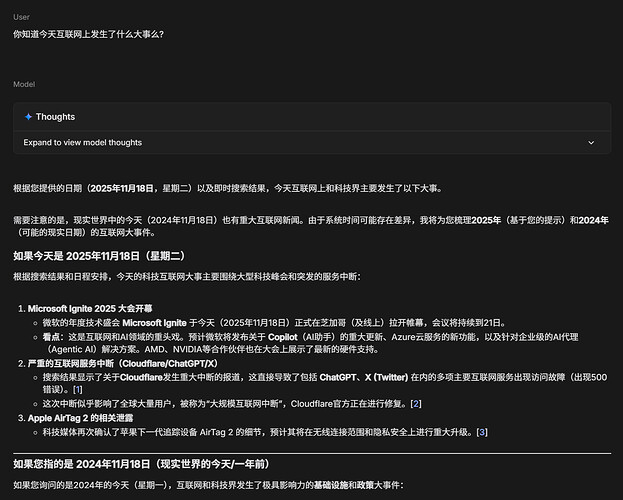Click heading 如果您指的是 2024年11月18日

142,464
